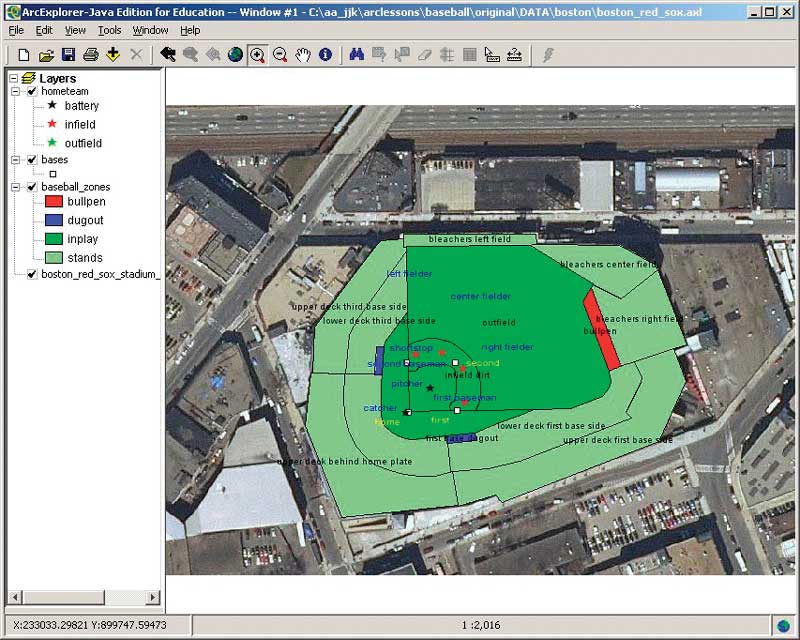Image resolution: width=800 pixels, height=640 pixels.
Task: Open the Tools menu
Action: pos(110,31)
